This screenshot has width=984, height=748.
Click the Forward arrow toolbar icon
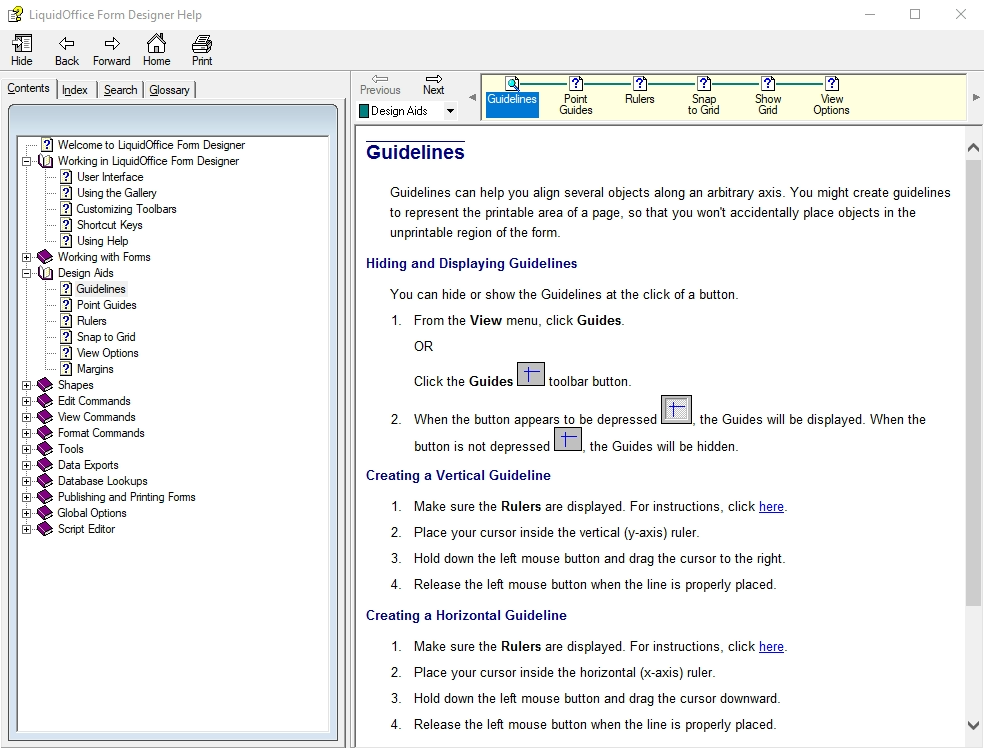112,43
